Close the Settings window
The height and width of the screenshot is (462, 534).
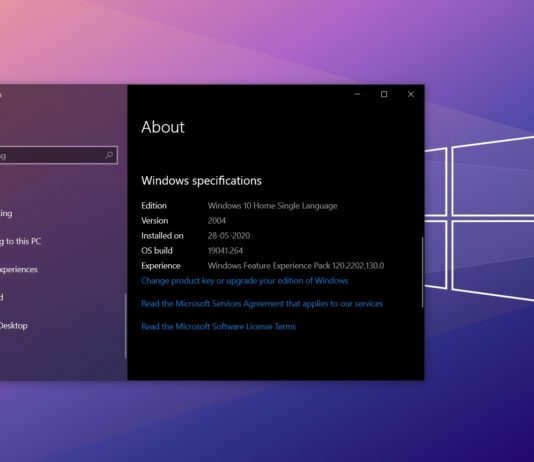click(x=411, y=94)
